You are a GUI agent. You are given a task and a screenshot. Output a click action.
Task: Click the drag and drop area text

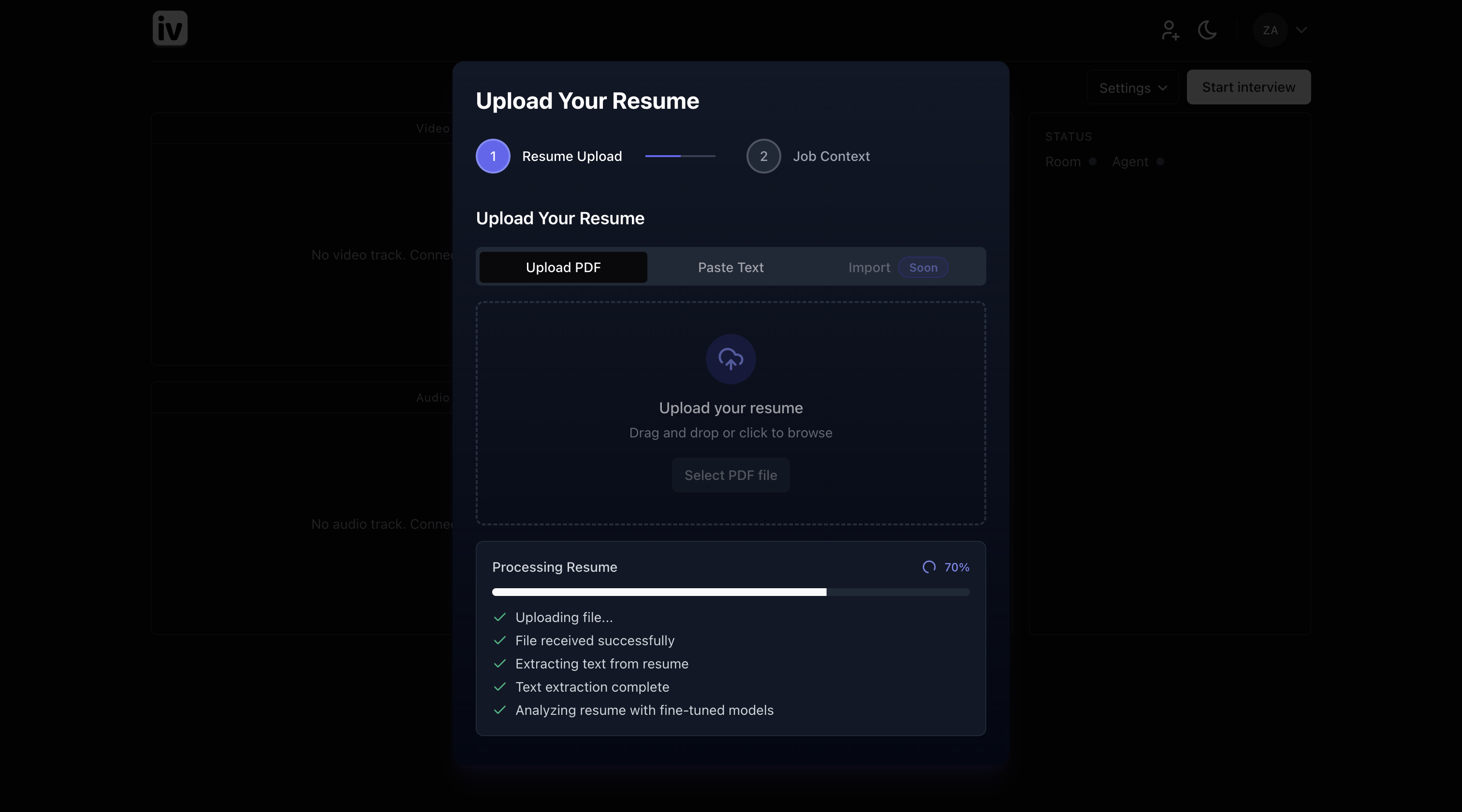point(731,433)
